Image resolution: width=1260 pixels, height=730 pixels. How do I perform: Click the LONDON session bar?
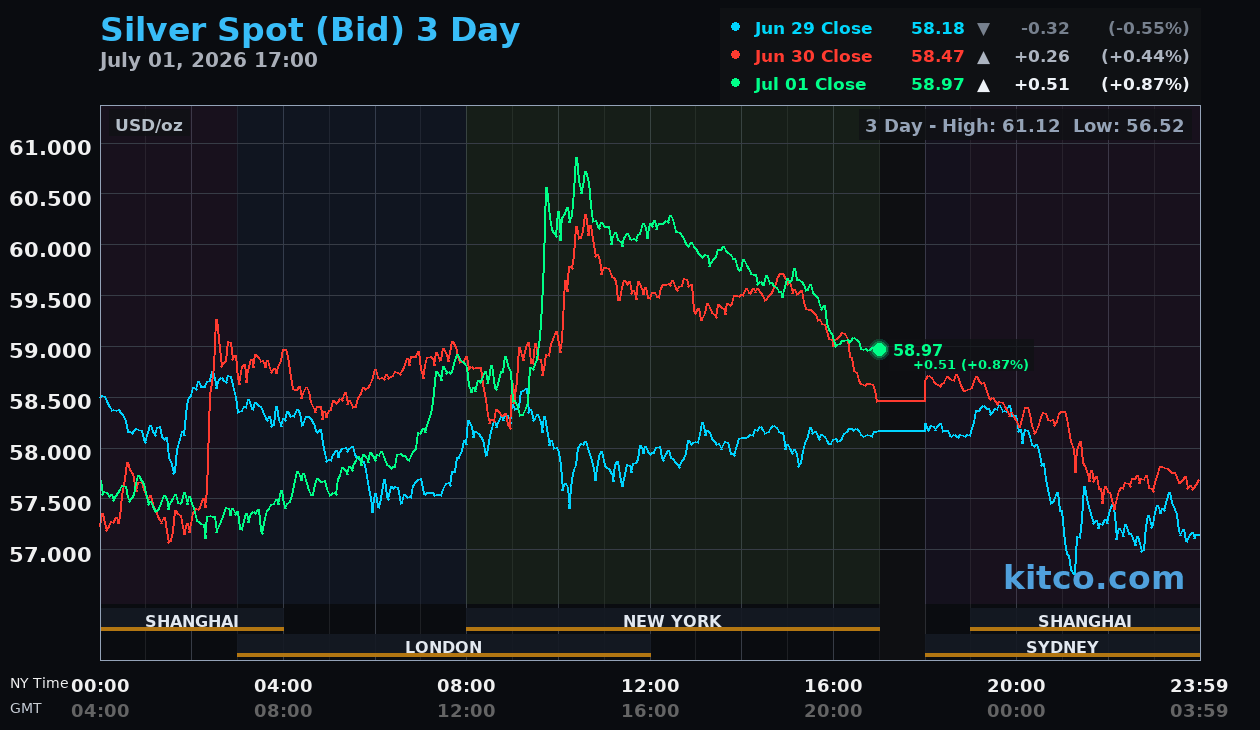point(443,646)
